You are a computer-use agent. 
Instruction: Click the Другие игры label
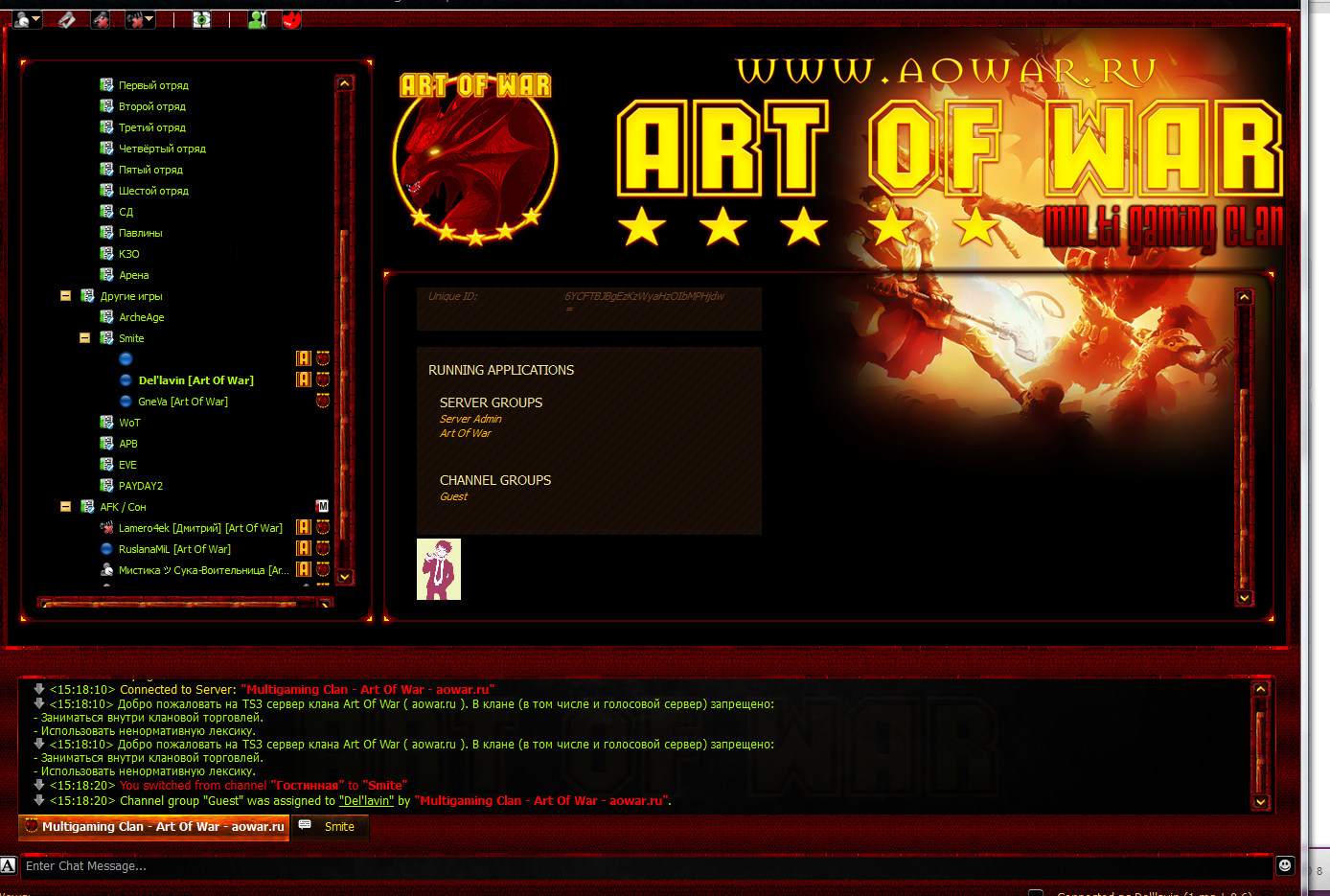[x=131, y=296]
